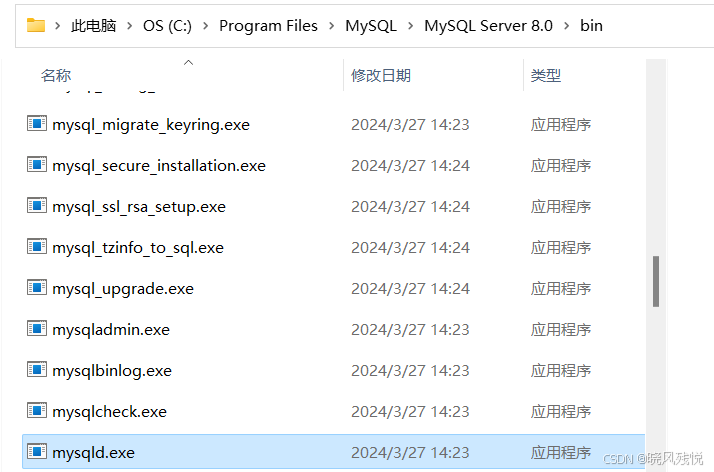
Task: Click 应用程序 type of mysqlbinlog.exe
Action: click(x=561, y=370)
